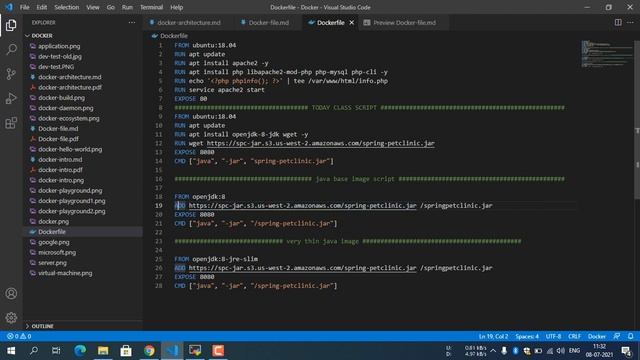The image size is (640, 360).
Task: Open the Terminal menu
Action: click(x=151, y=7)
